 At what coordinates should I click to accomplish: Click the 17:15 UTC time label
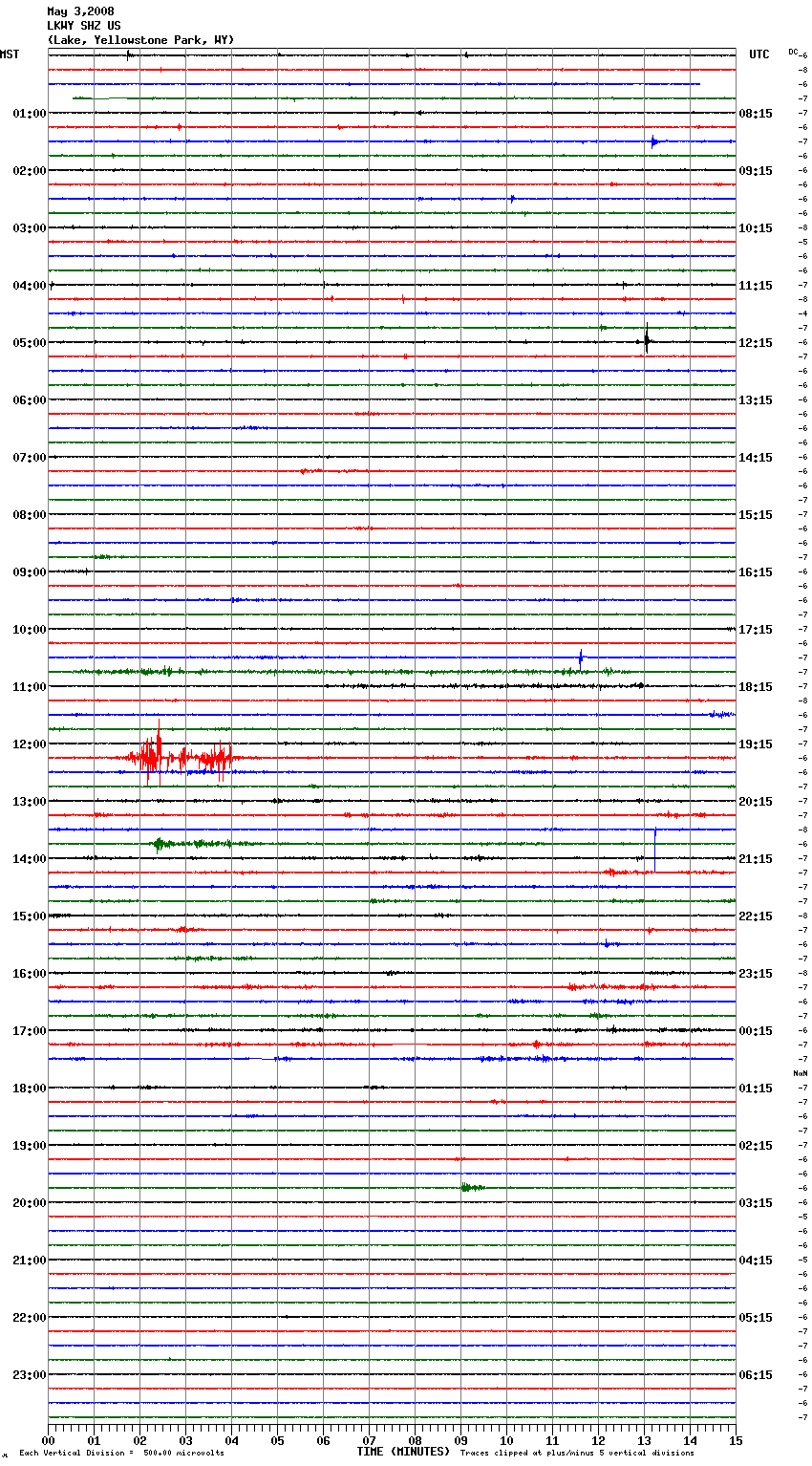click(x=756, y=630)
